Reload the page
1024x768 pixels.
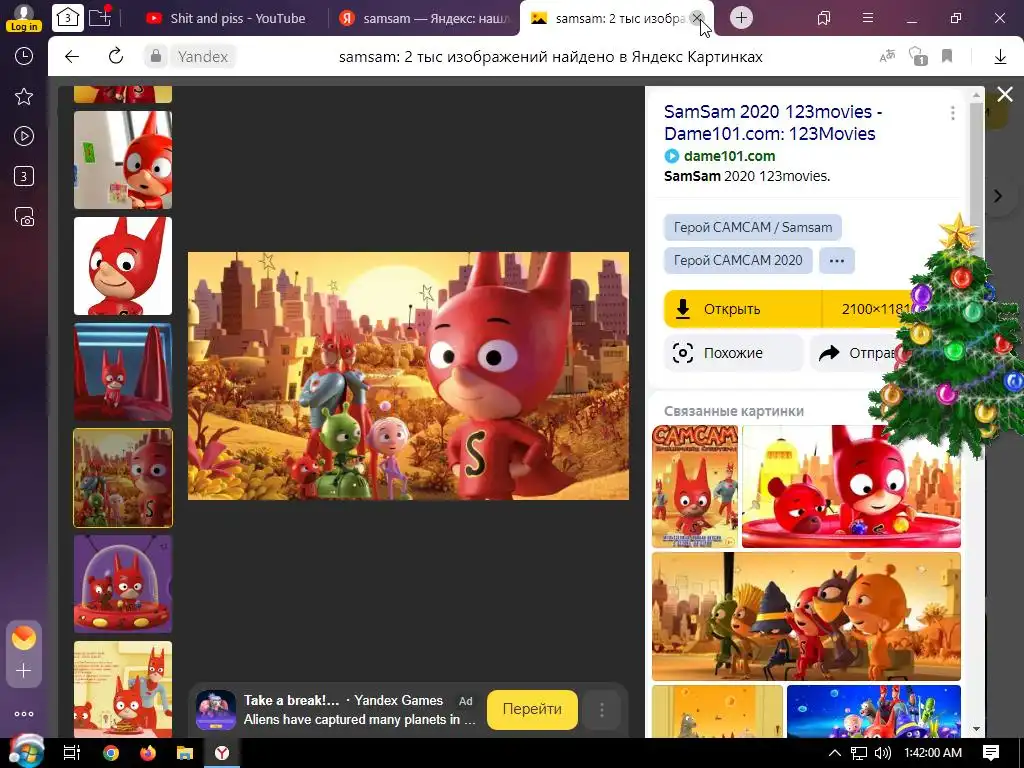116,56
